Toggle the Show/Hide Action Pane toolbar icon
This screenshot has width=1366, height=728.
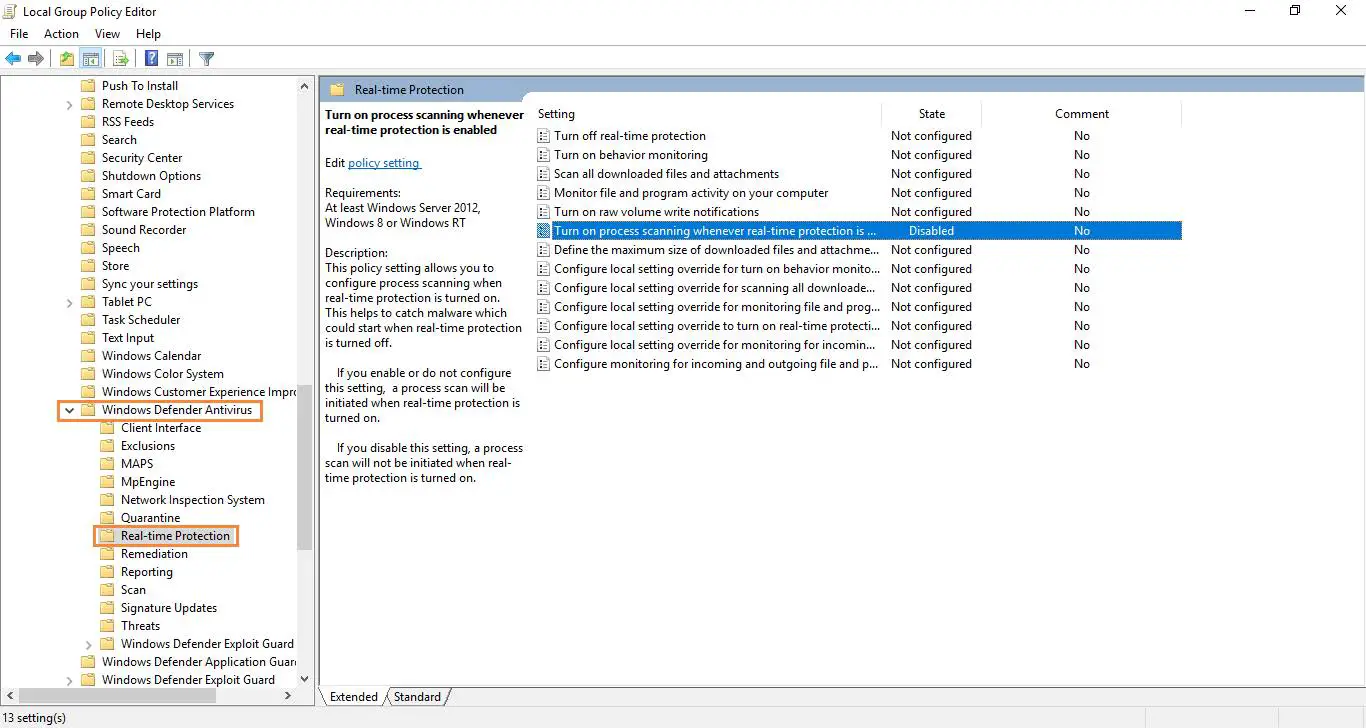175,59
